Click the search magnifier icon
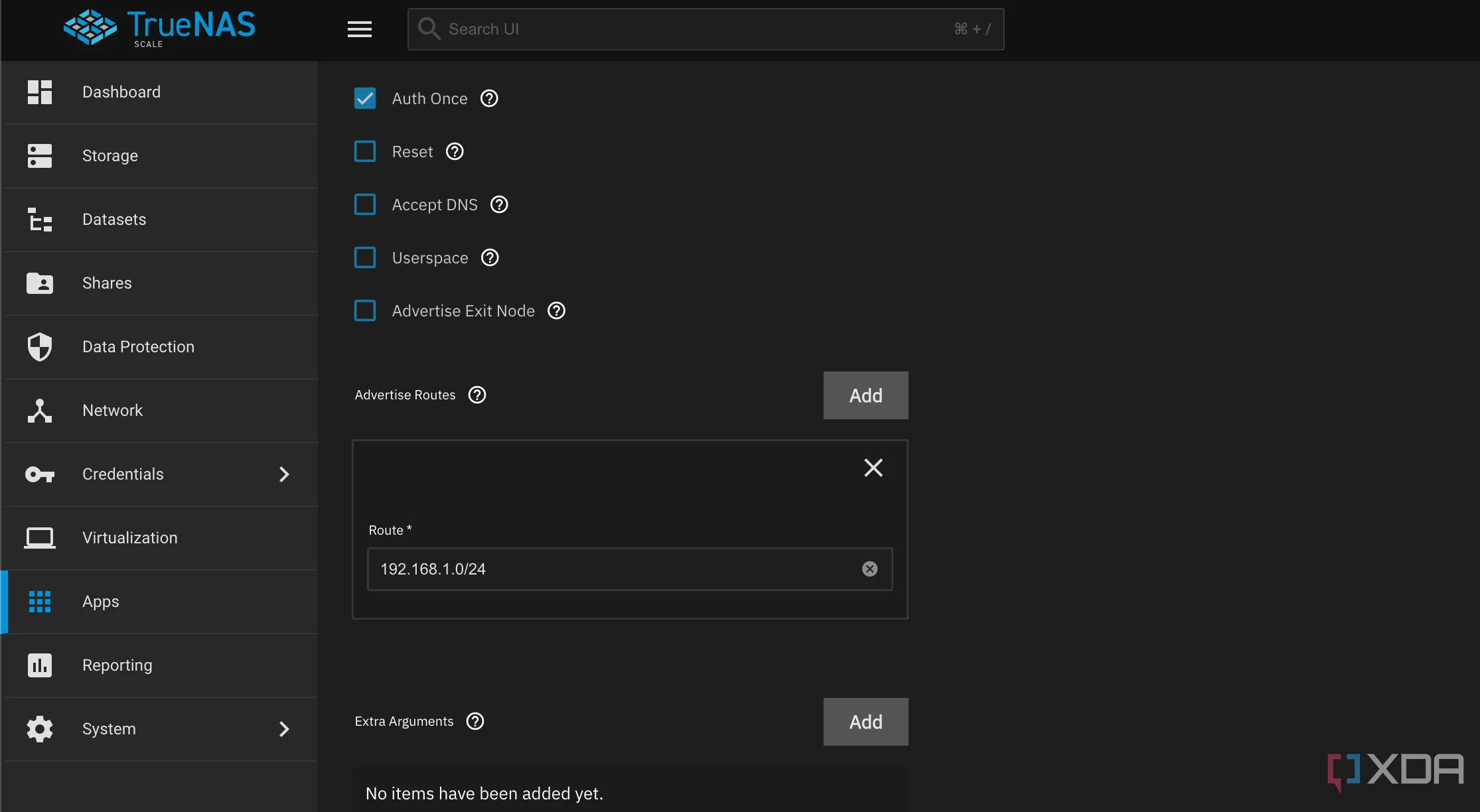Screen dimensions: 1480x812 point(429,29)
